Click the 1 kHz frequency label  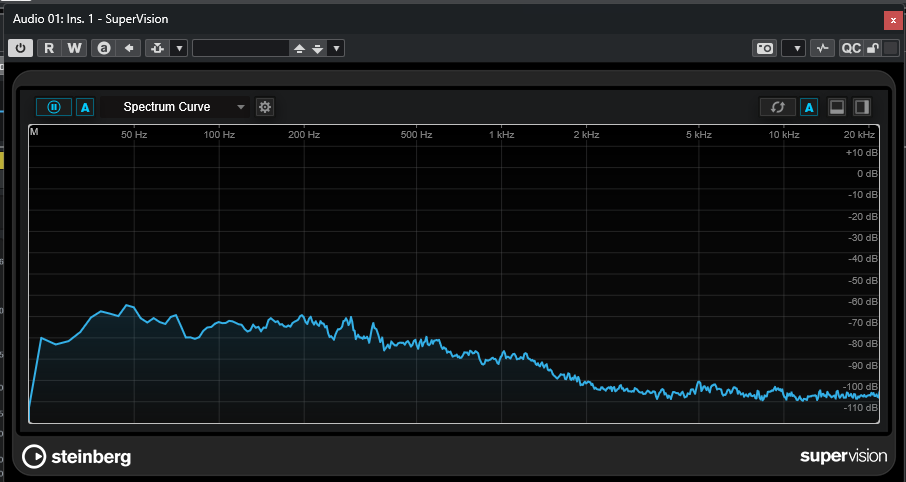pyautogui.click(x=502, y=135)
